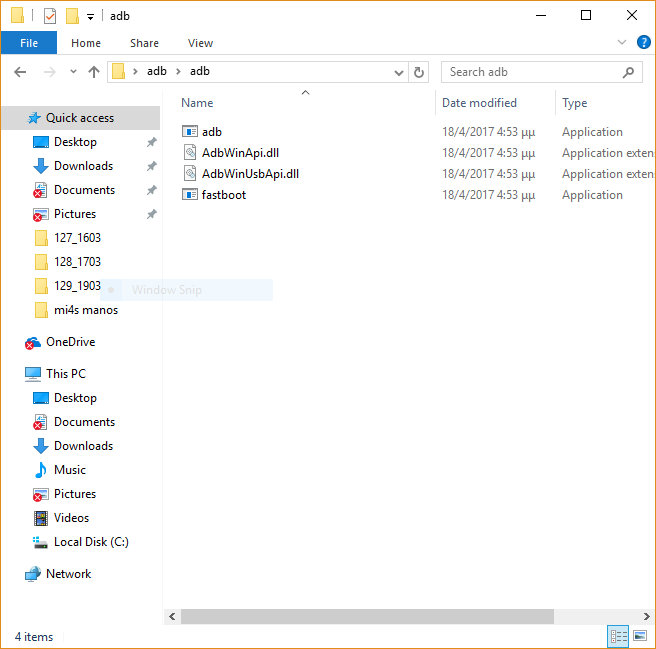The image size is (656, 649).
Task: Switch to details view layout
Action: coord(619,636)
